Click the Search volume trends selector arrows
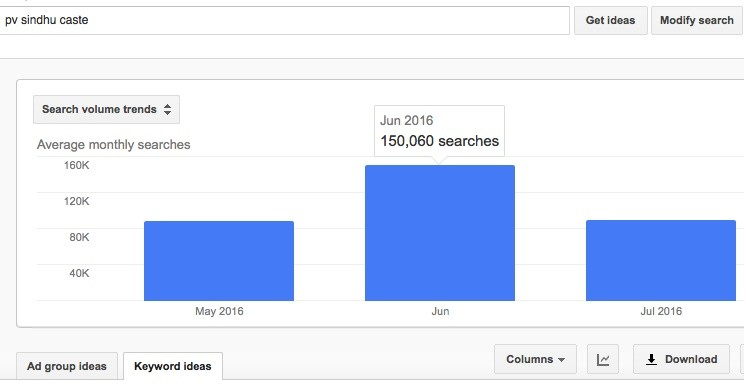The height and width of the screenshot is (387, 746). (x=167, y=109)
